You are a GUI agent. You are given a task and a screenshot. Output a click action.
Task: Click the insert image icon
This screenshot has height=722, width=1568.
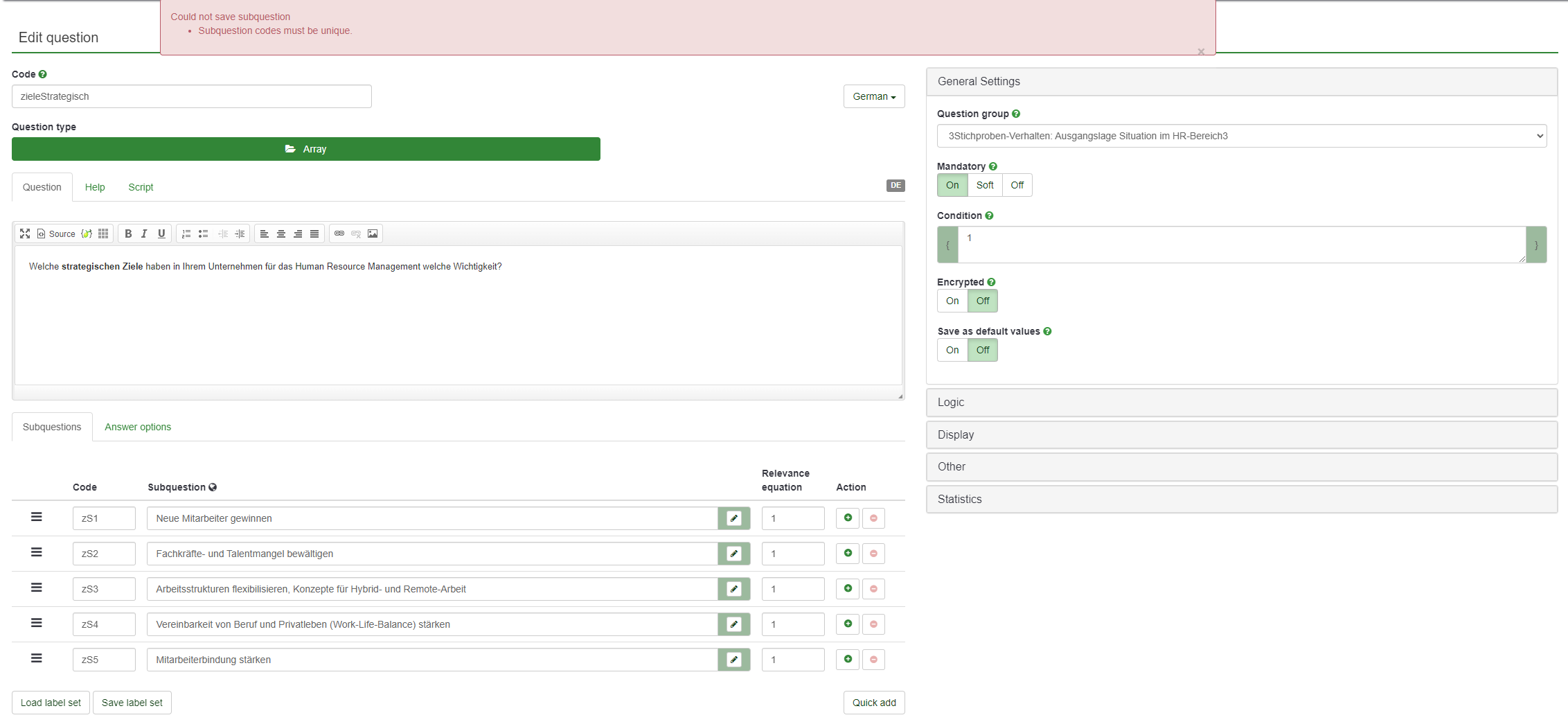373,234
